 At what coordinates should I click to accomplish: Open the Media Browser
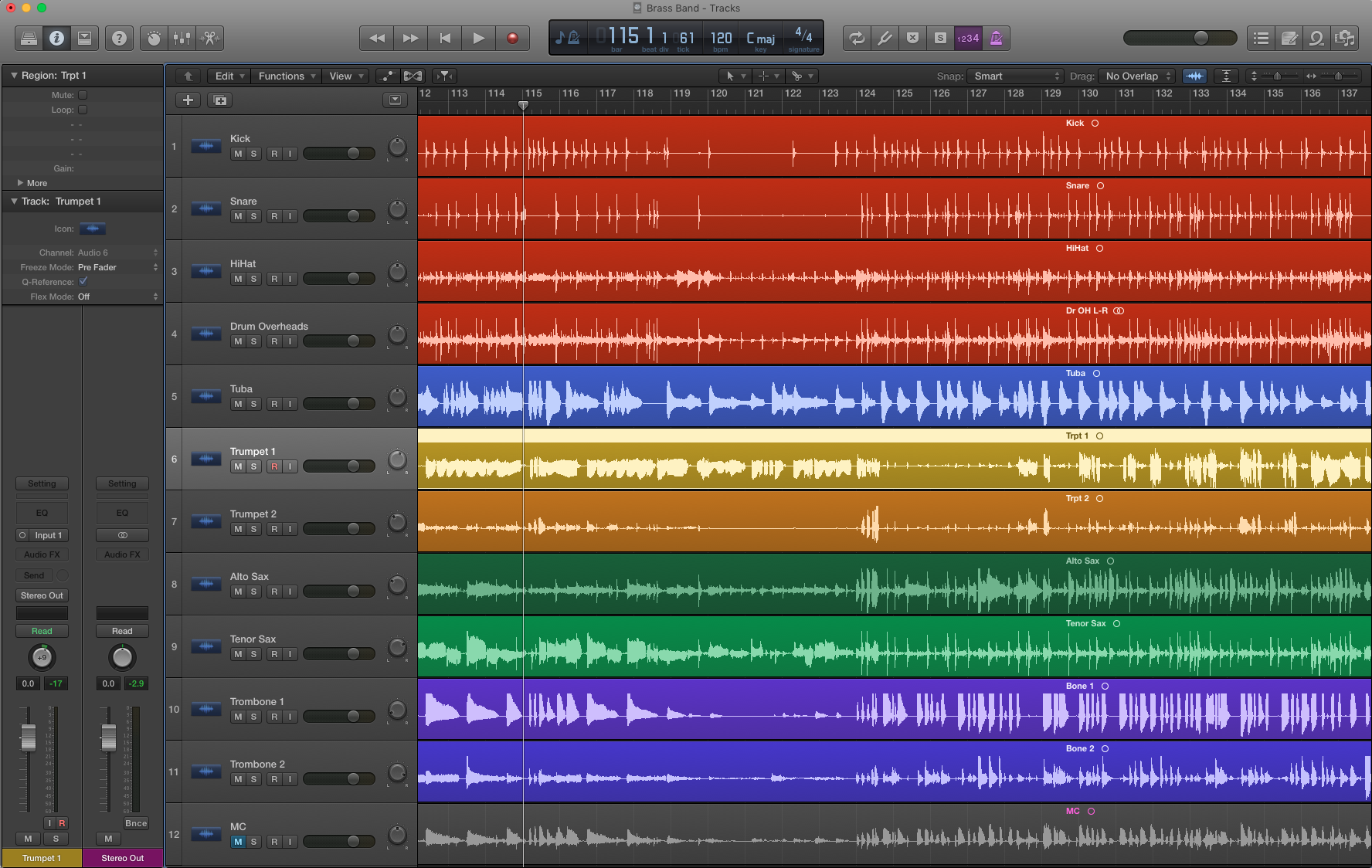pyautogui.click(x=1344, y=38)
